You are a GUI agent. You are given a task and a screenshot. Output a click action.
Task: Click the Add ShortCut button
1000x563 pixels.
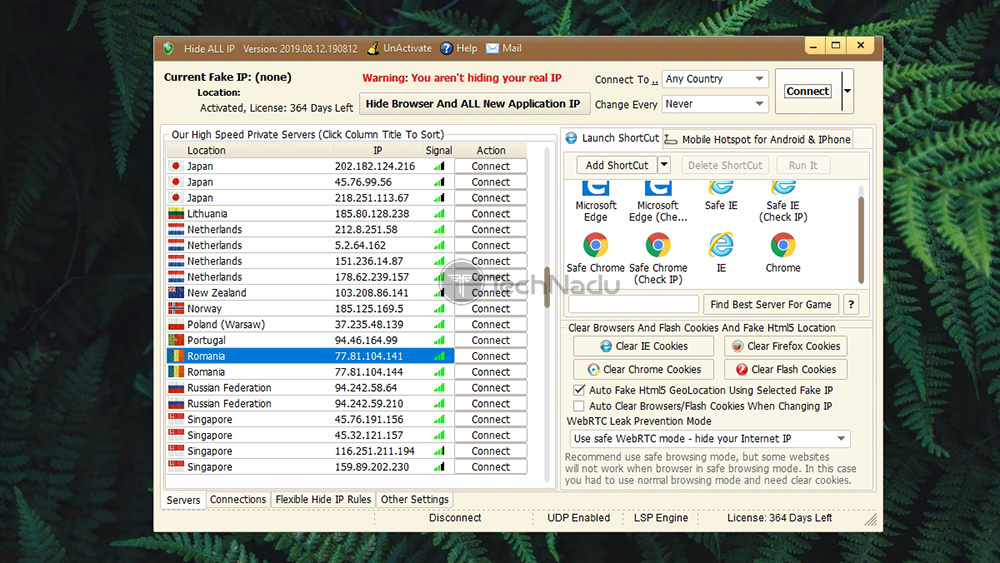point(617,165)
